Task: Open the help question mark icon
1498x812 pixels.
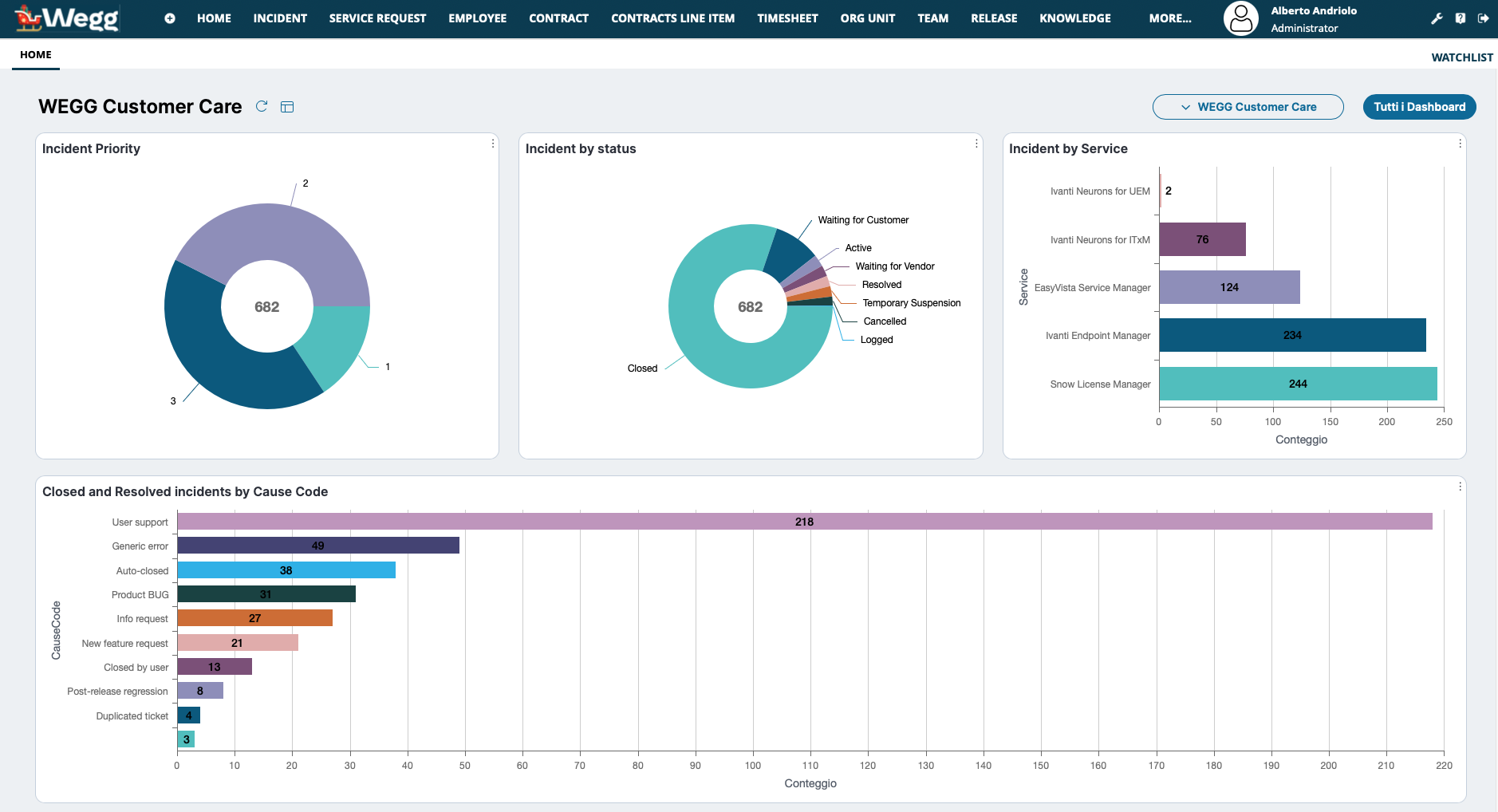Action: [1460, 18]
